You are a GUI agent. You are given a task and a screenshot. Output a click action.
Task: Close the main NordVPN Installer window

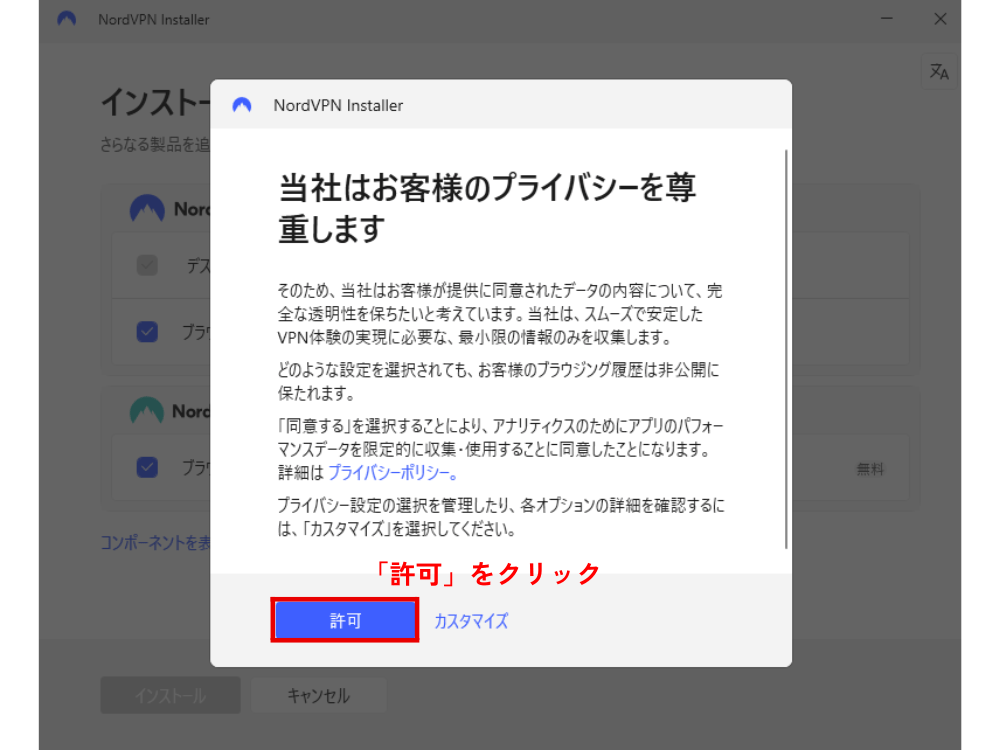click(940, 19)
